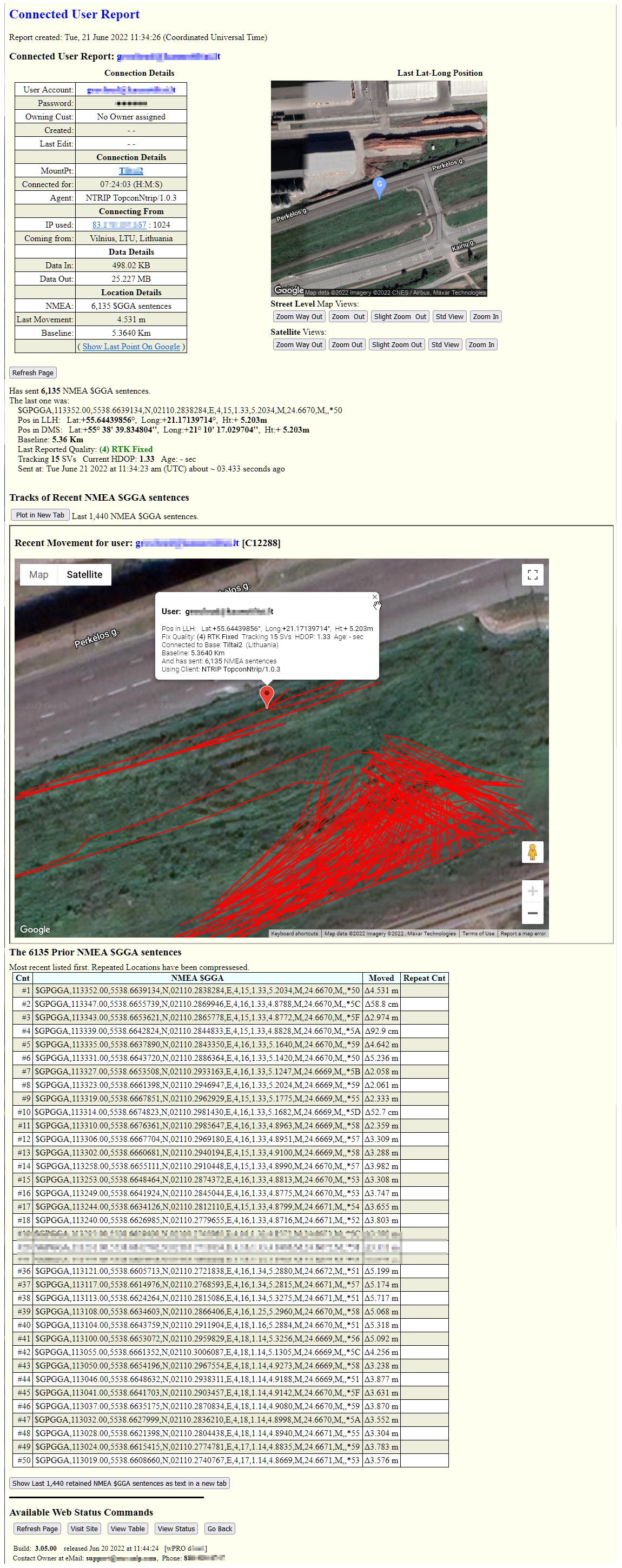Screen dimensions: 622x1568
Task: Click Plot in New Tab button
Action: [40, 515]
